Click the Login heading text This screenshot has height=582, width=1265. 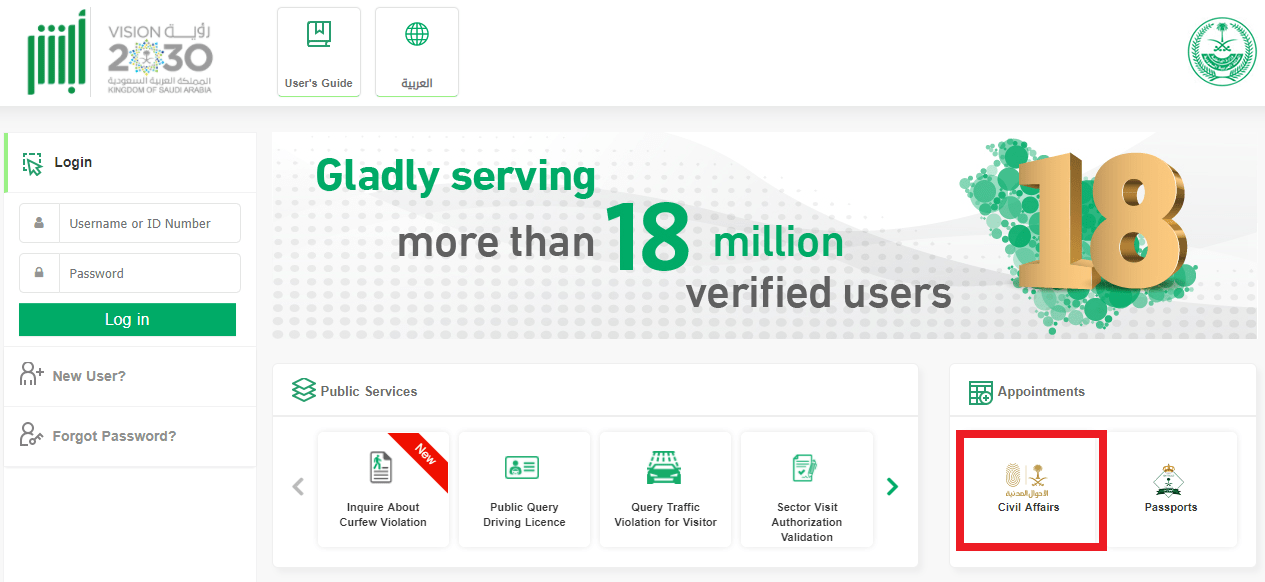coord(73,162)
